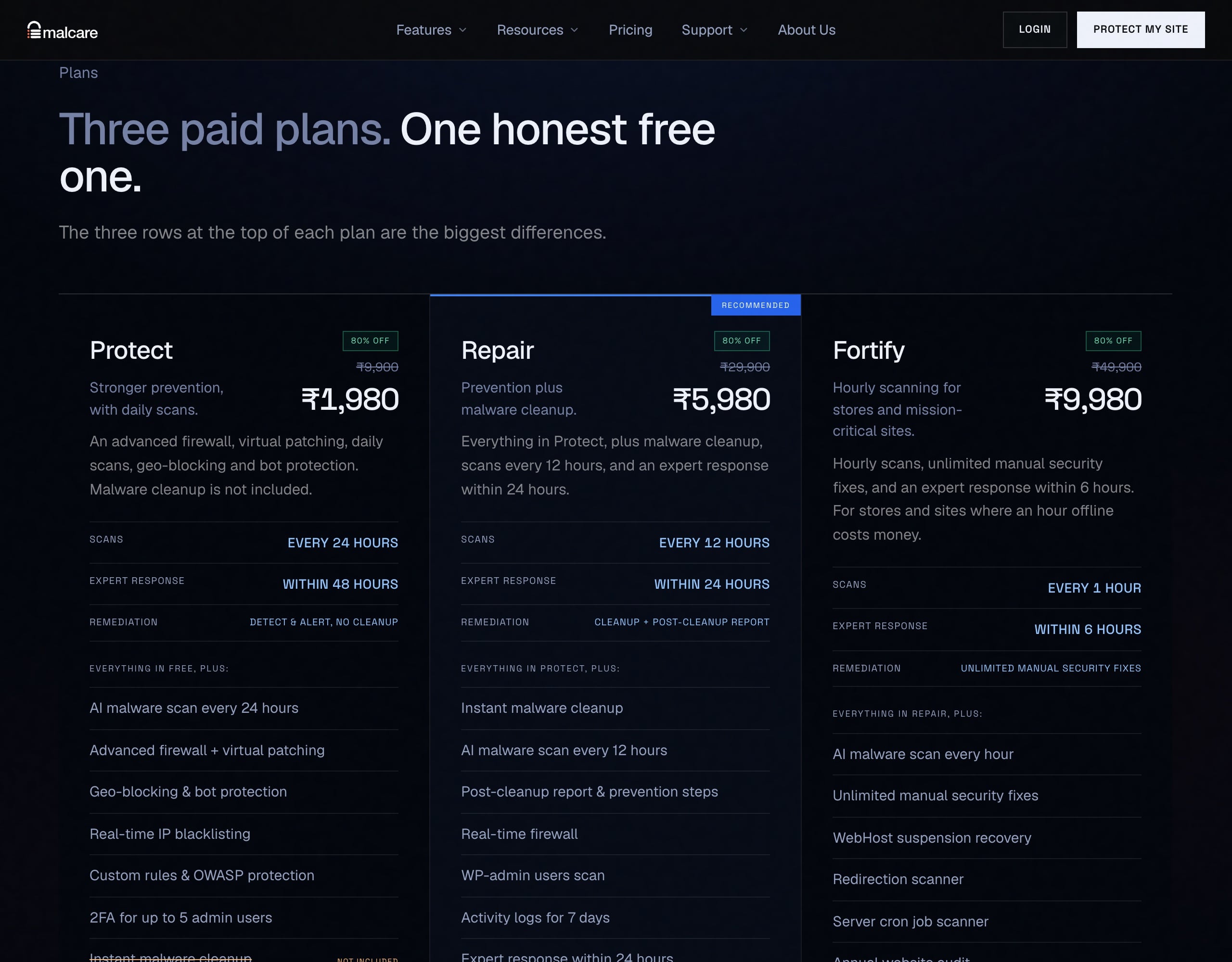
Task: Click the 80% OFF badge on Protect
Action: tap(370, 341)
